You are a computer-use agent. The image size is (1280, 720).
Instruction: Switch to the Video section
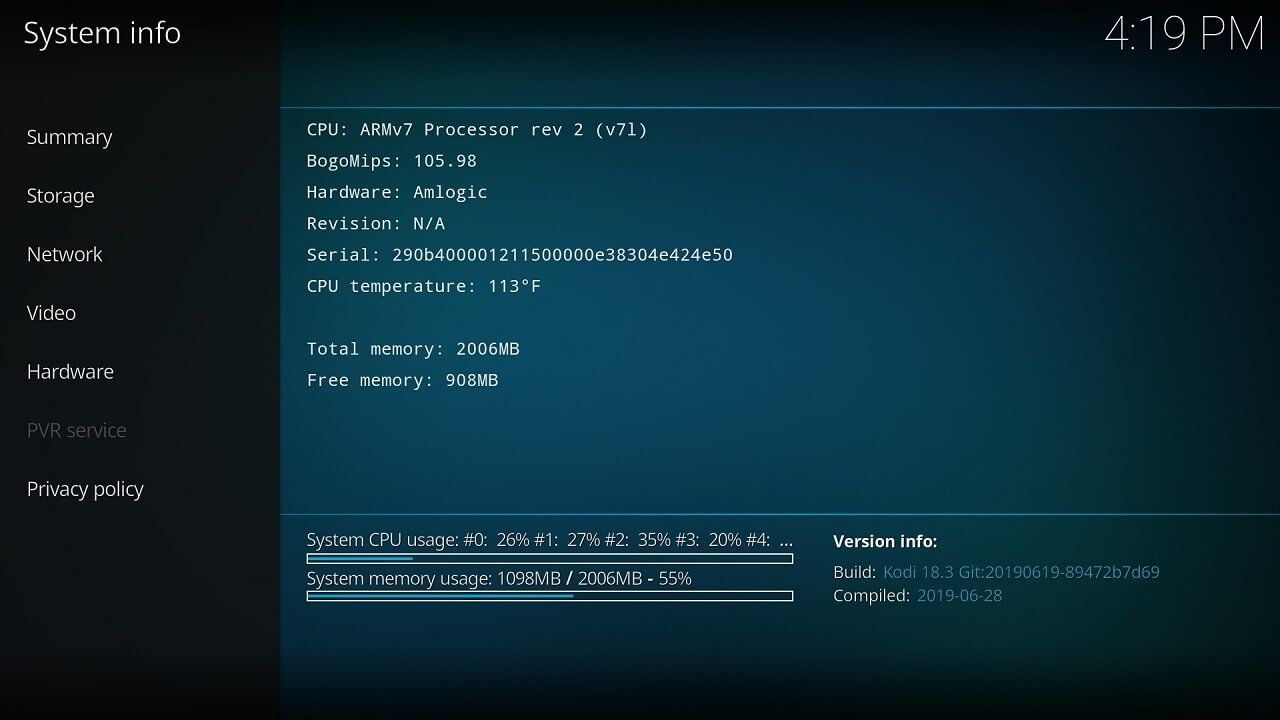pyautogui.click(x=51, y=312)
